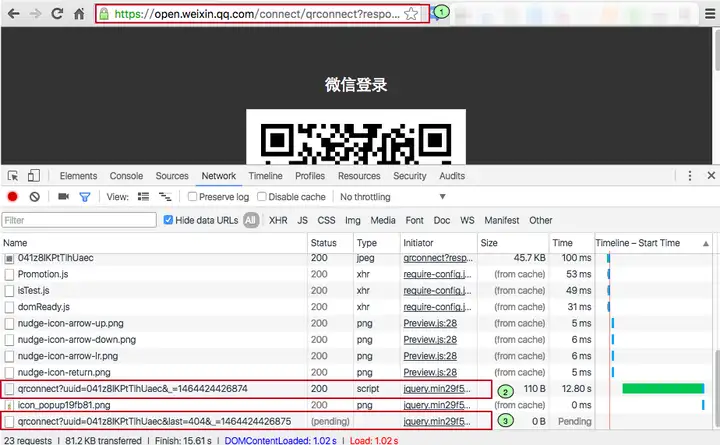
Task: Toggle the device mode icon
Action: [34, 175]
